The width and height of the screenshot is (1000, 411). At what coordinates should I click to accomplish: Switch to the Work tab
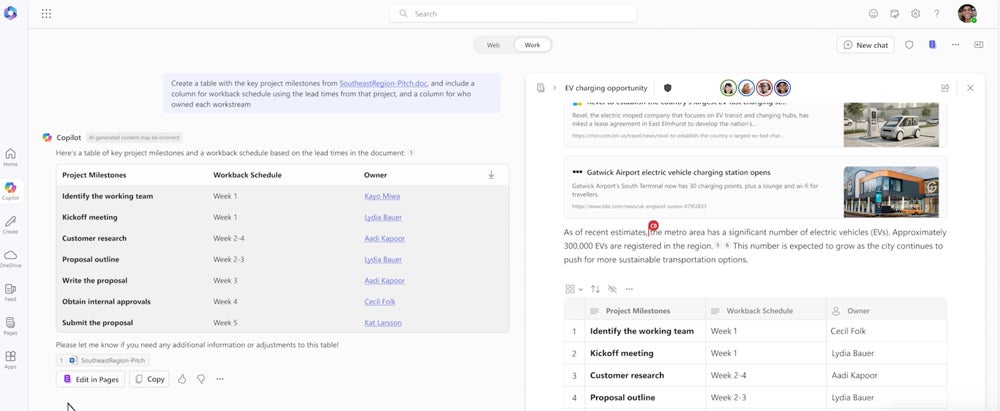[532, 45]
